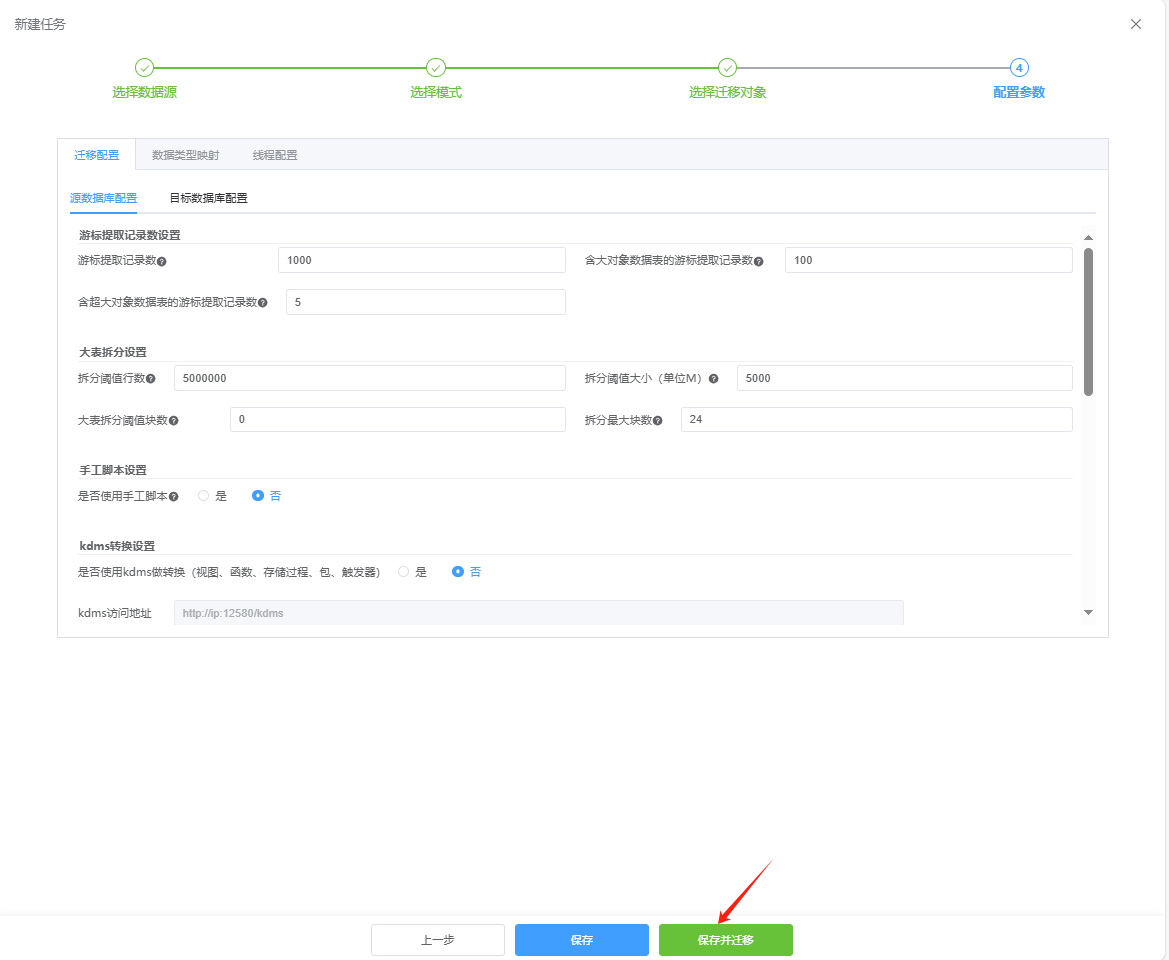This screenshot has height=960, width=1169.
Task: Click the 大表拆分设置 section heading
Action: tap(113, 352)
